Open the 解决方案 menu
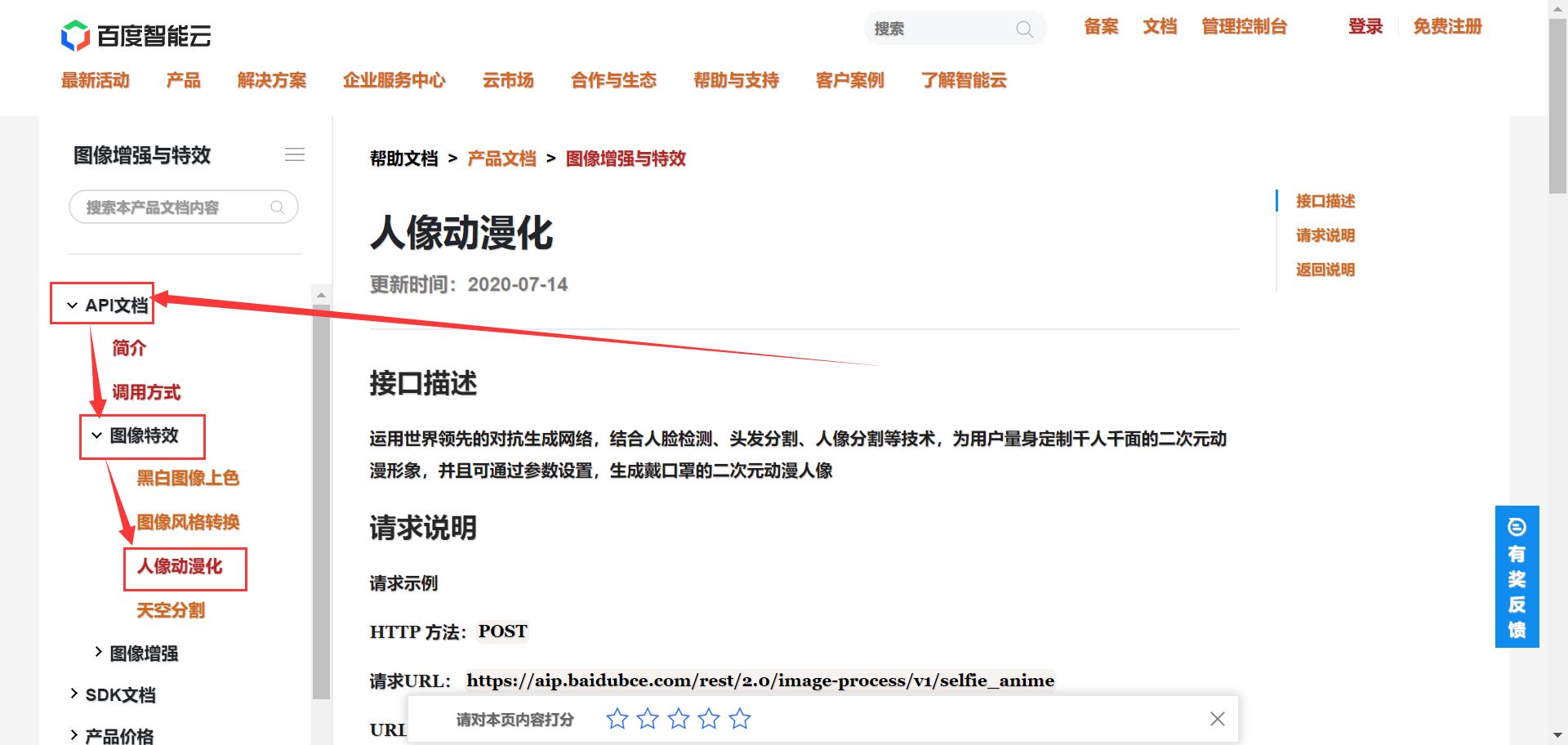1568x745 pixels. coord(272,80)
